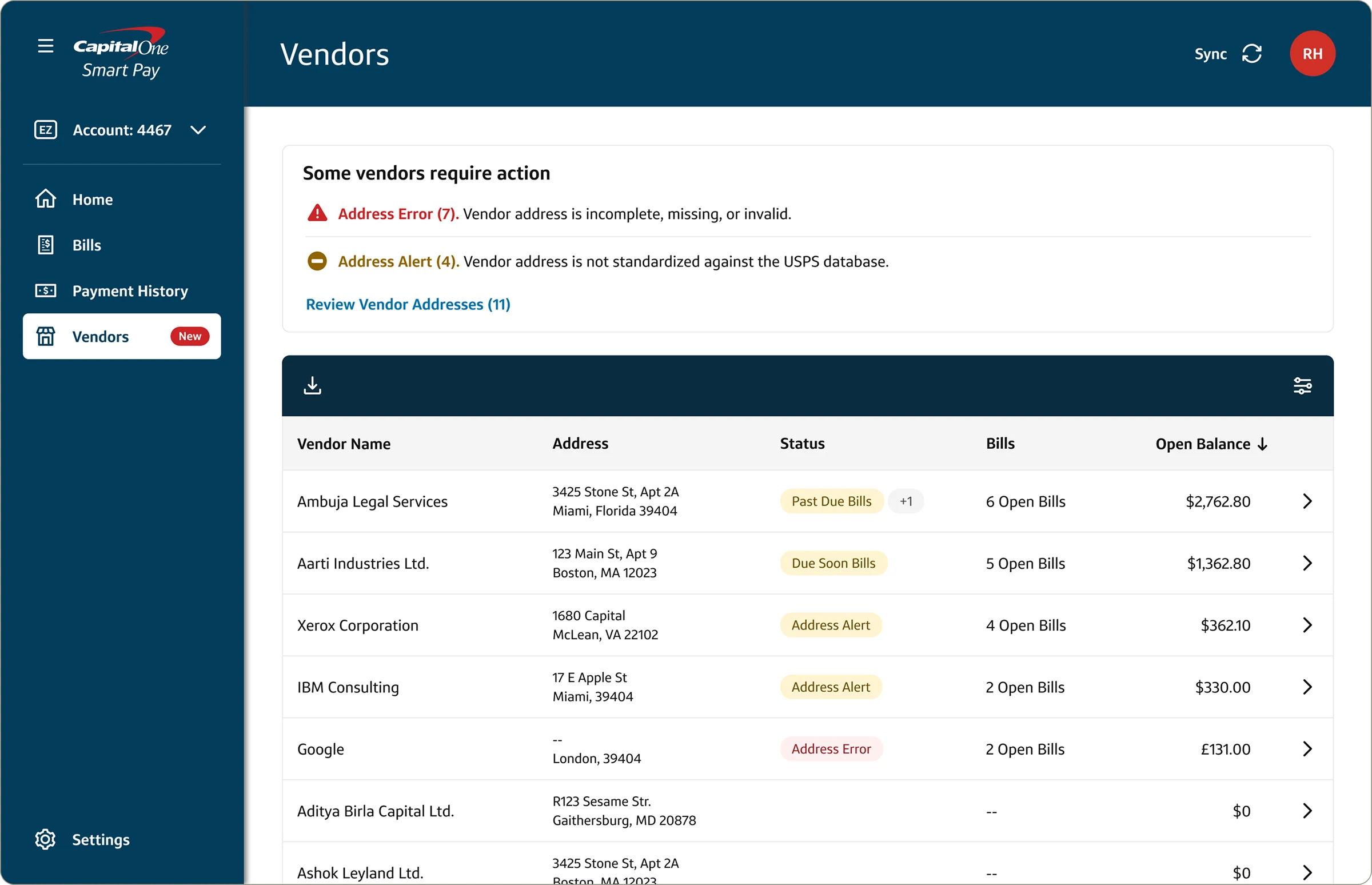This screenshot has height=885, width=1372.
Task: Click the Vendor Name column header
Action: (344, 444)
